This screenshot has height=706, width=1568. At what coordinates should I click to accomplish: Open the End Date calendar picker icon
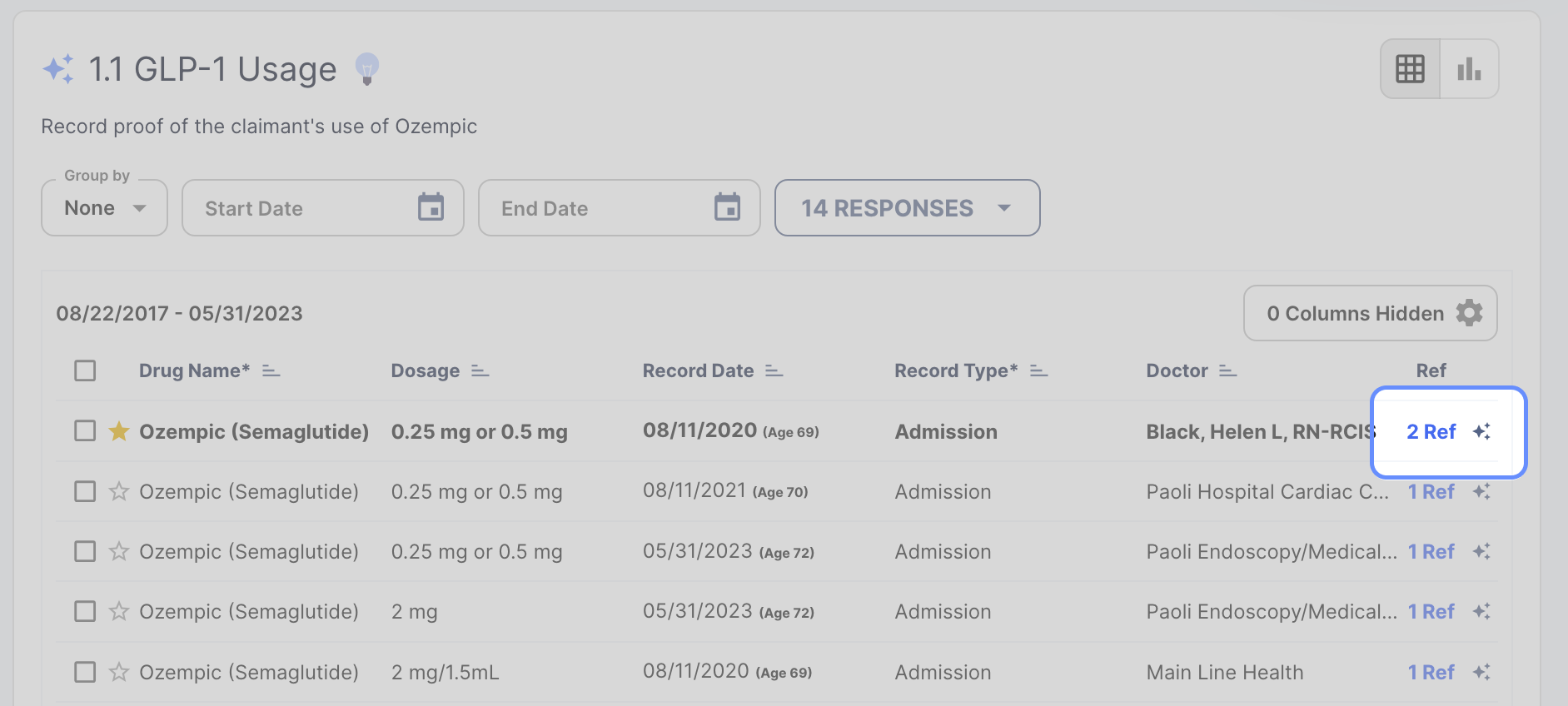[x=727, y=207]
